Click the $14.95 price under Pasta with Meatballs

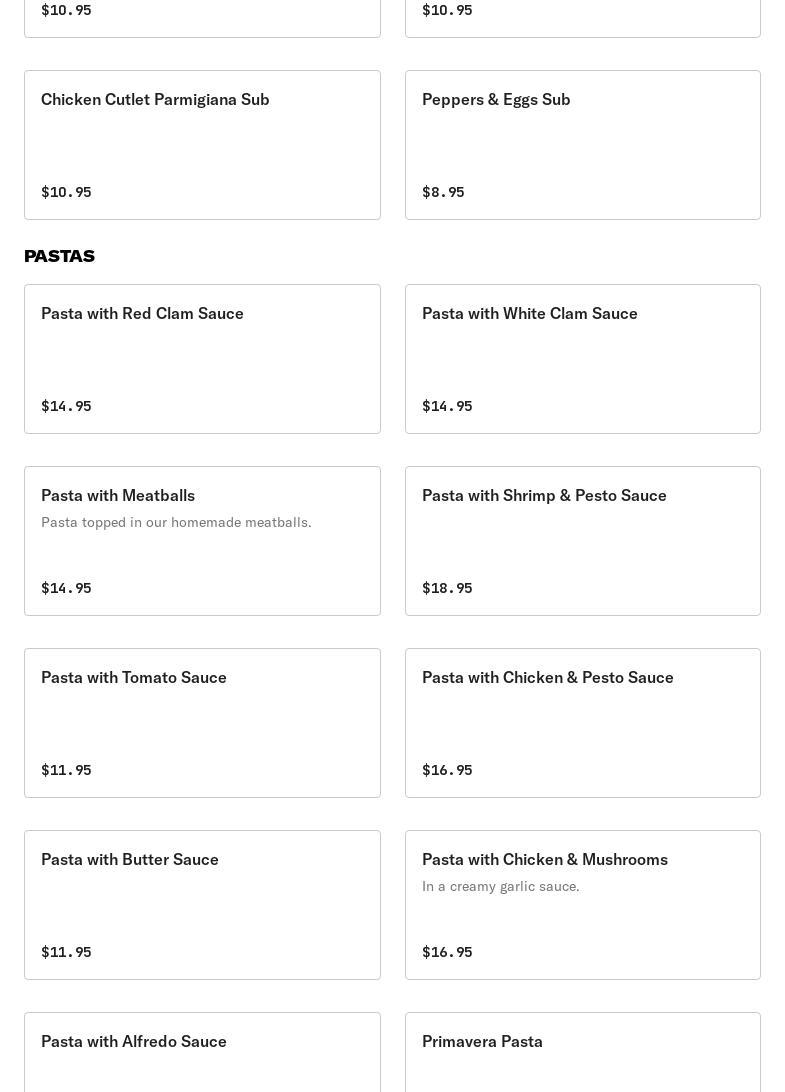(x=66, y=588)
